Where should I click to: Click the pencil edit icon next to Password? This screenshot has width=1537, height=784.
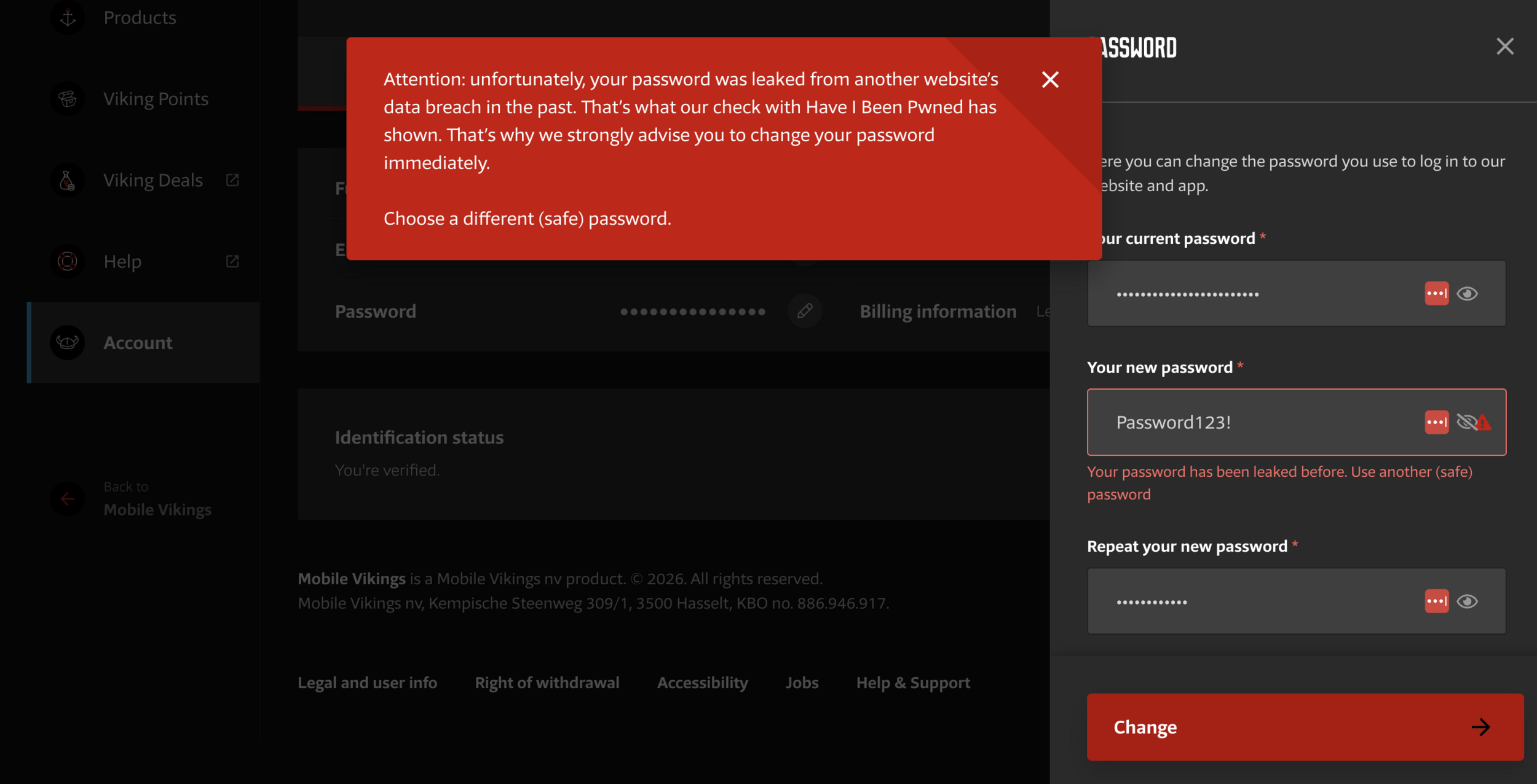(804, 312)
